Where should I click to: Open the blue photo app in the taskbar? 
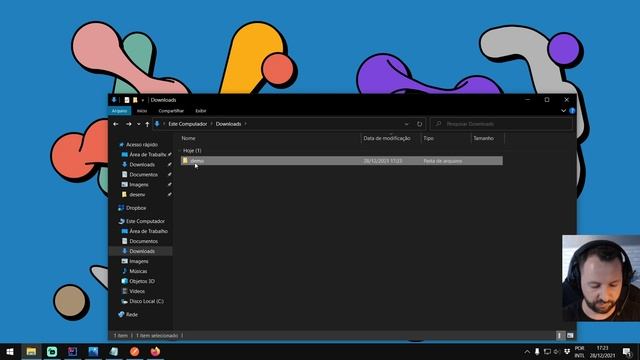coord(93,351)
